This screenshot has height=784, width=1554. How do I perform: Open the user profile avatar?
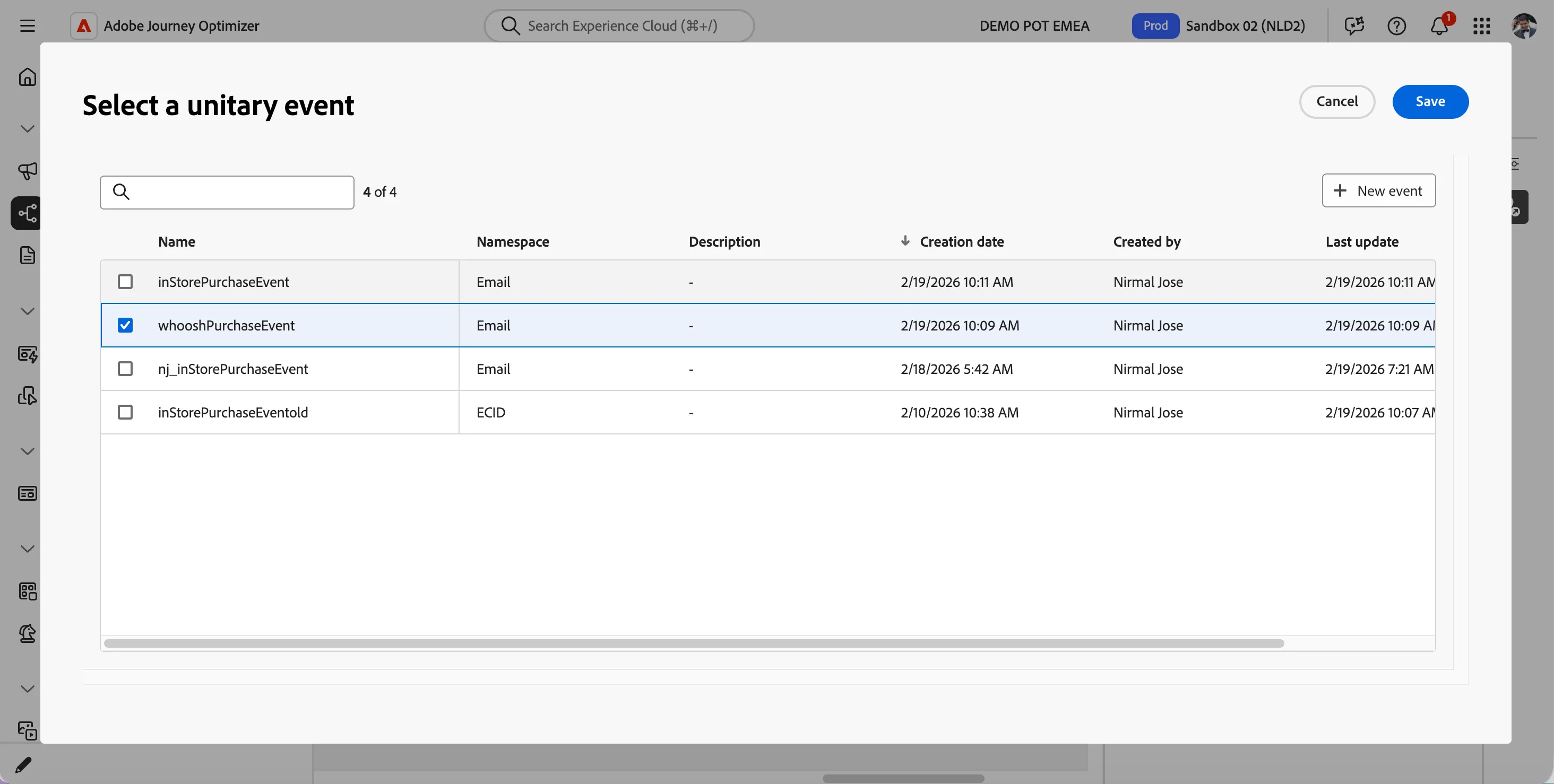pos(1524,26)
